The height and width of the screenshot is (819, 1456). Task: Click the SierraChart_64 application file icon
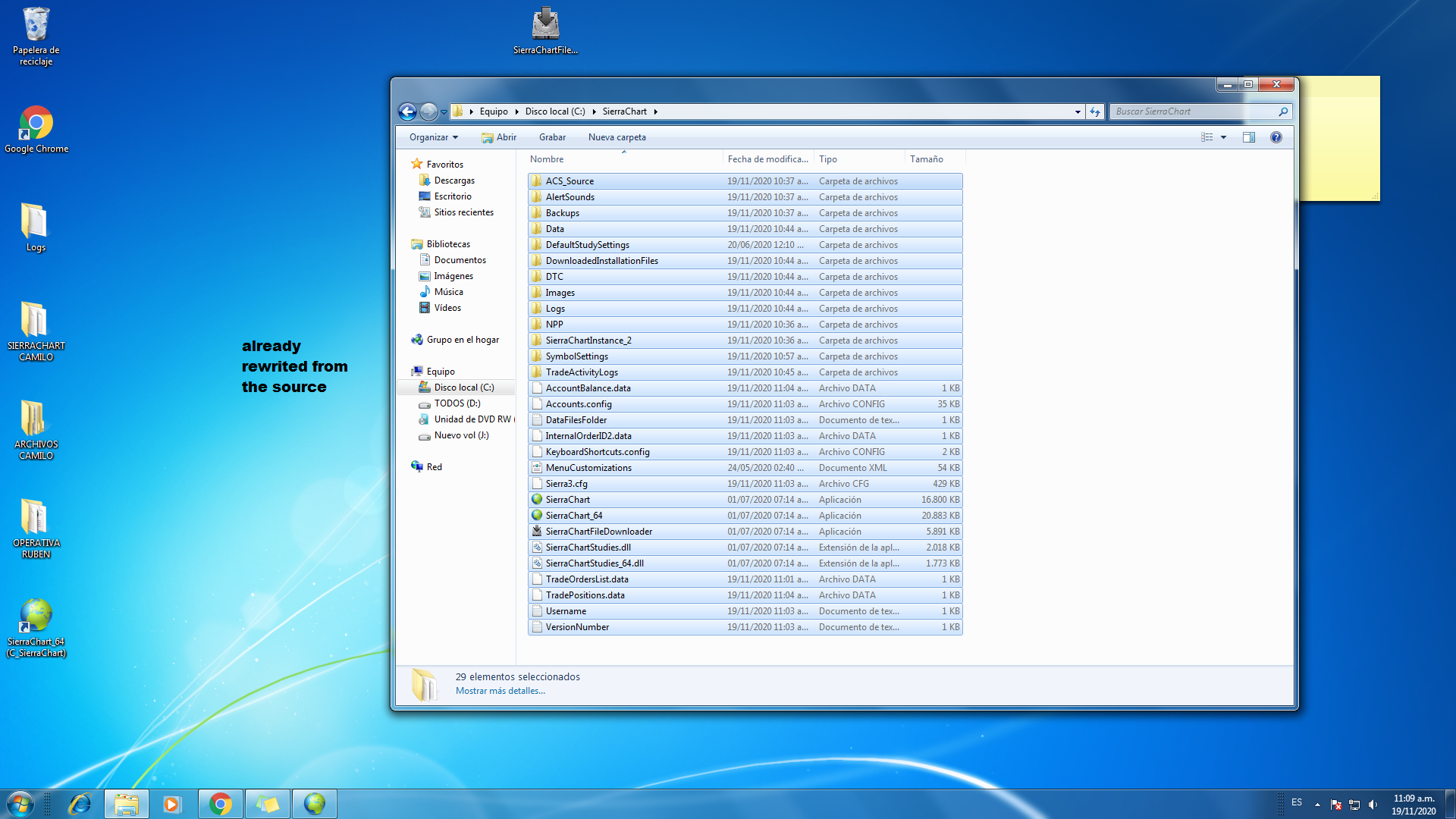click(x=537, y=516)
